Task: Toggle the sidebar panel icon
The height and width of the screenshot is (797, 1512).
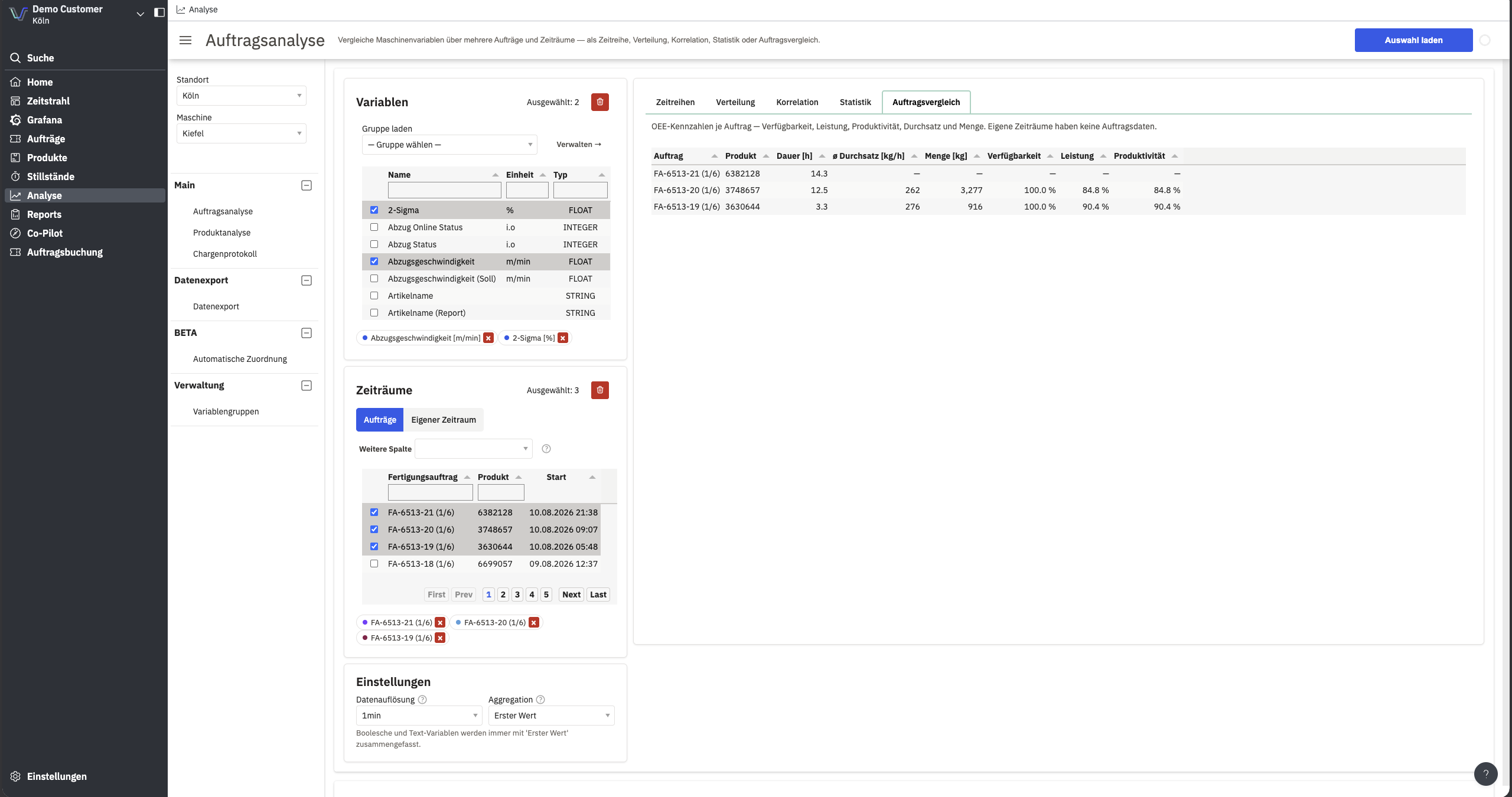Action: coord(159,12)
